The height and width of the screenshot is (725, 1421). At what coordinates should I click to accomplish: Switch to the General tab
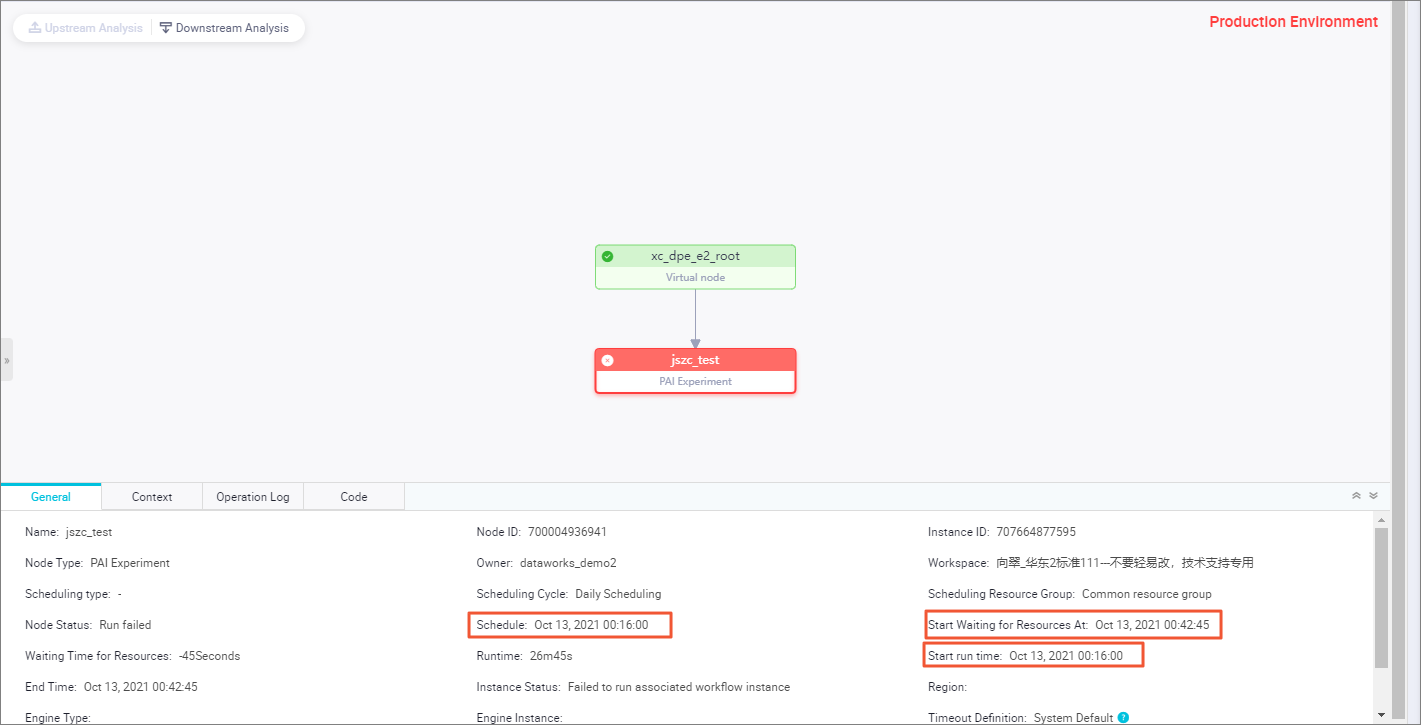tap(51, 497)
